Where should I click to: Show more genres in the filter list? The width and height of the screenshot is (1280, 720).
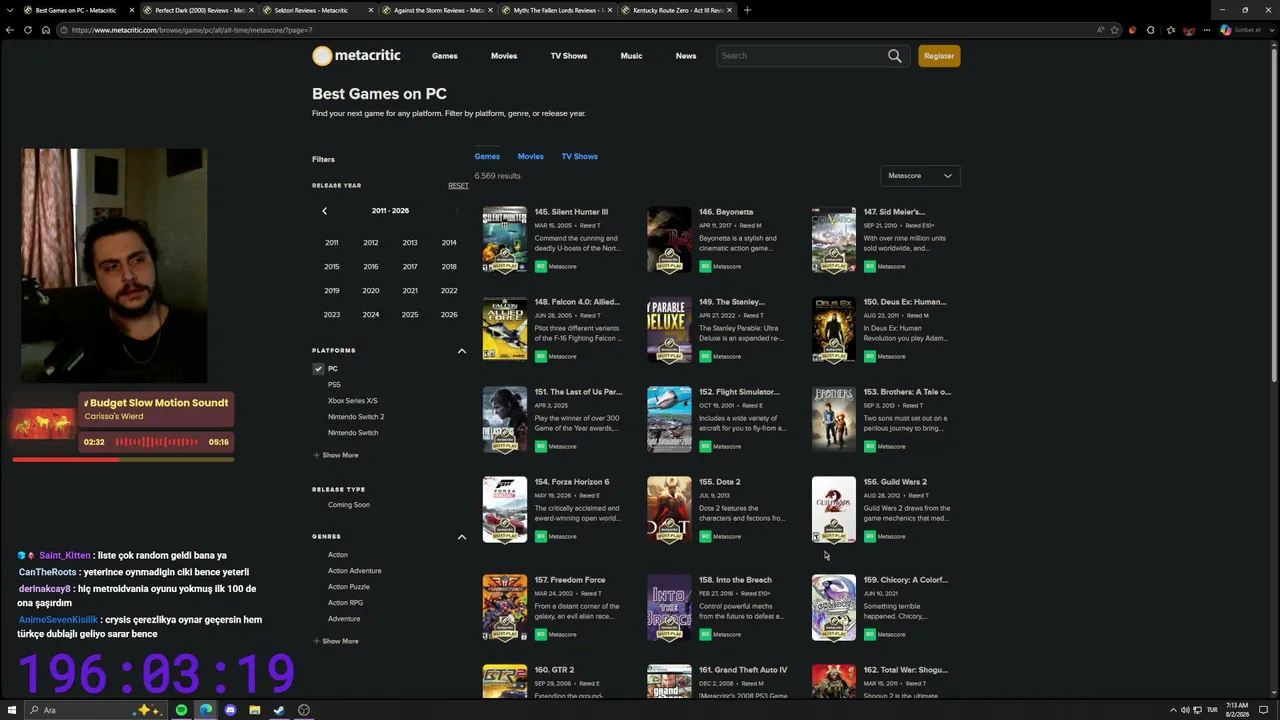336,641
